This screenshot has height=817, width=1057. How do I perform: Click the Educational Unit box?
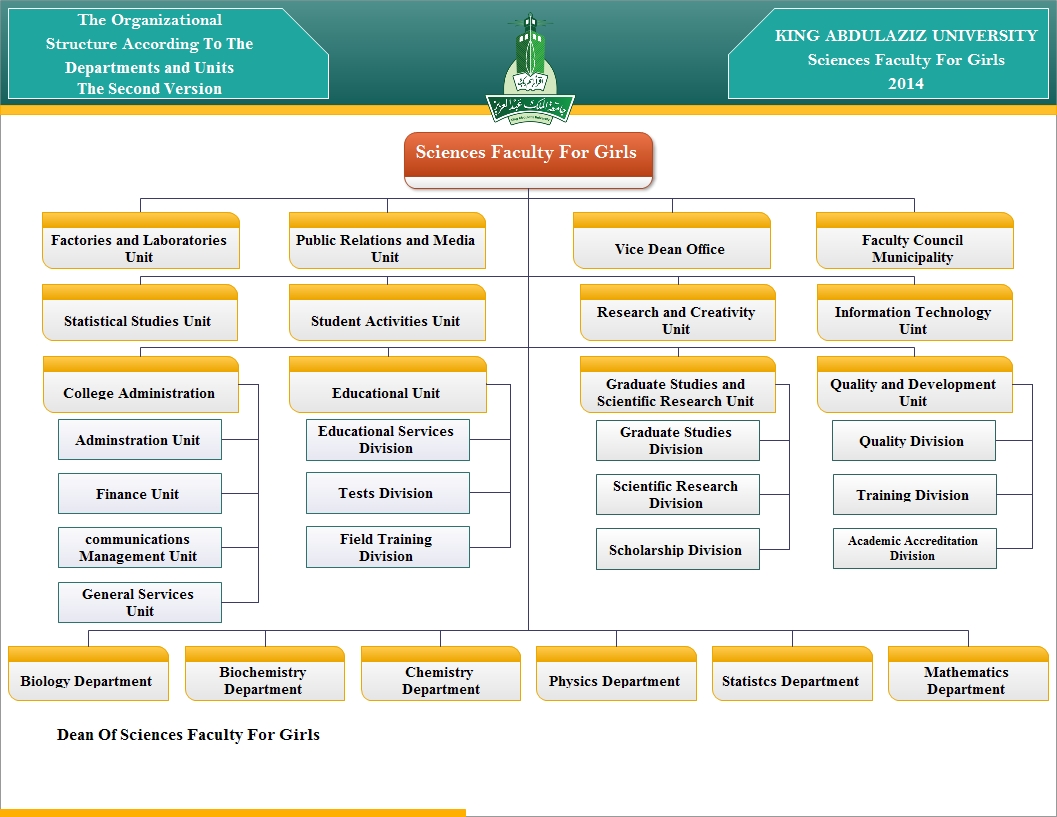coord(388,384)
